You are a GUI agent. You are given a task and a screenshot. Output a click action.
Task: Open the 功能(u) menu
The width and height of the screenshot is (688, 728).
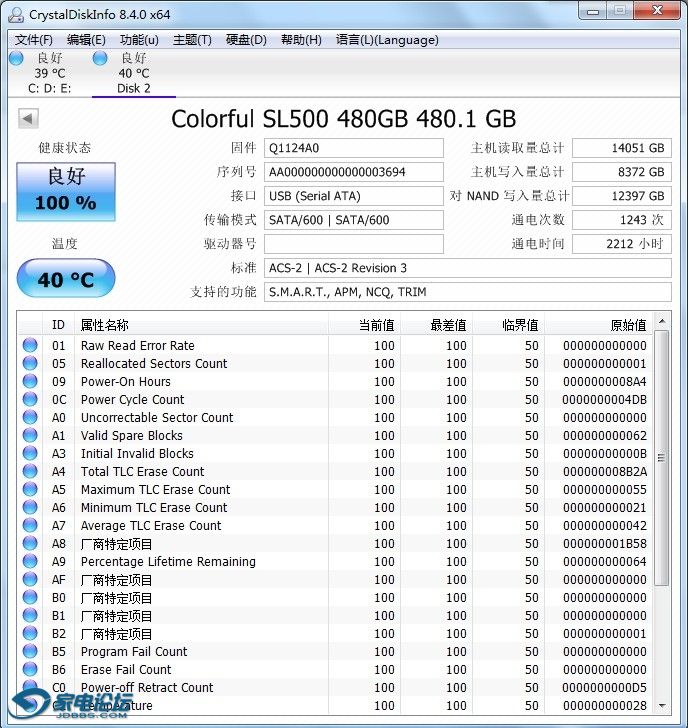point(139,40)
